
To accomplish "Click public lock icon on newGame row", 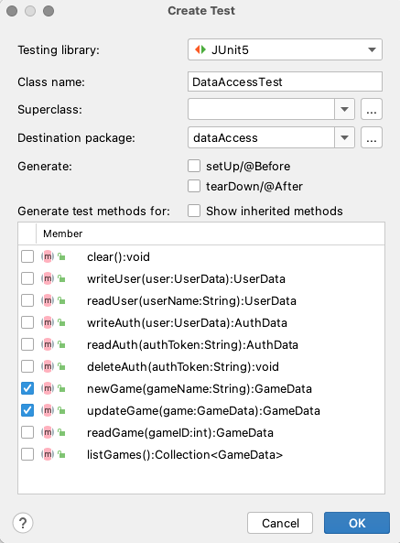I will click(62, 389).
